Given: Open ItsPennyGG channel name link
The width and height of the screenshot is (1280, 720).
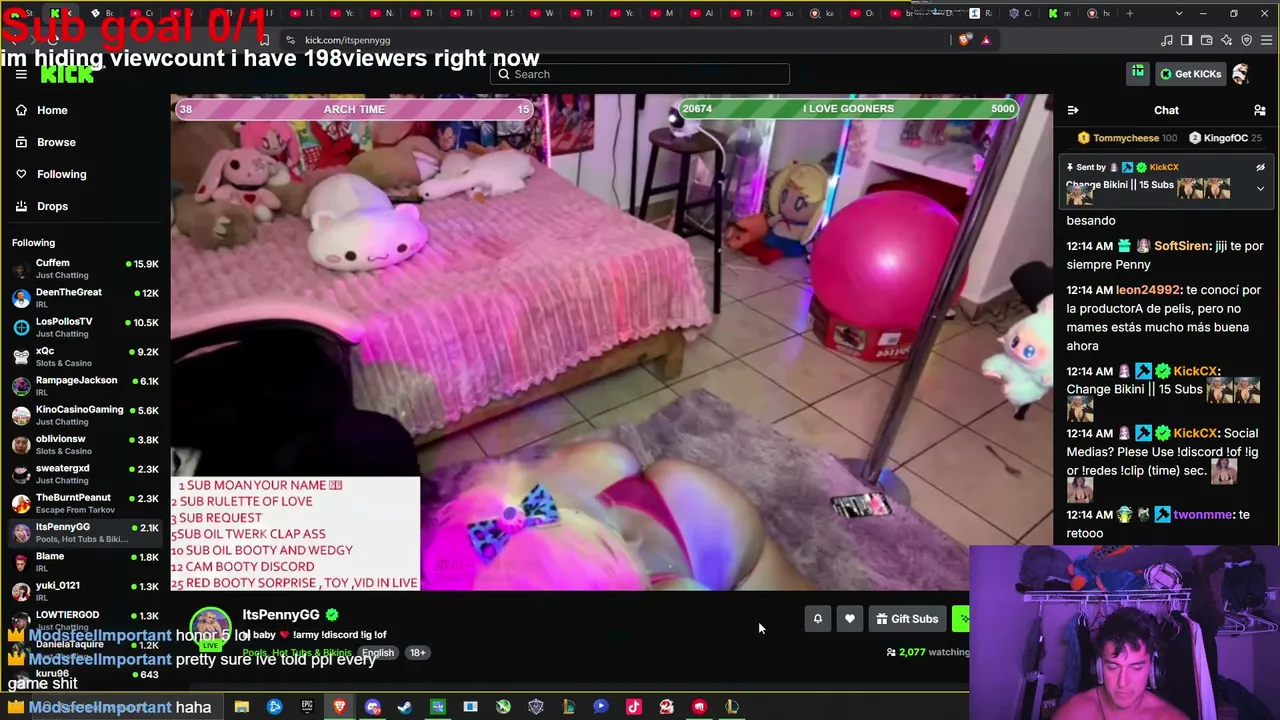Looking at the screenshot, I should pyautogui.click(x=280, y=615).
